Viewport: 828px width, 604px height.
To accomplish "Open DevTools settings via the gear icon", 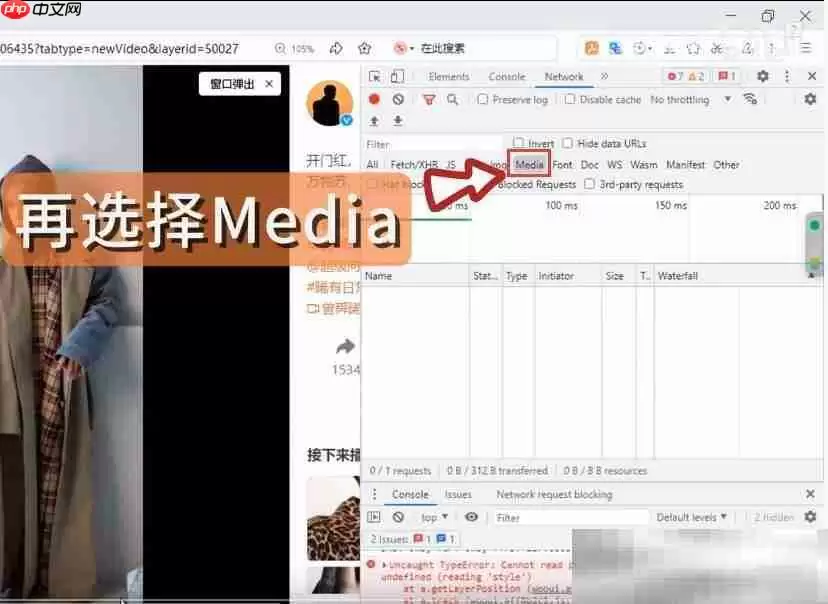I will 762,76.
